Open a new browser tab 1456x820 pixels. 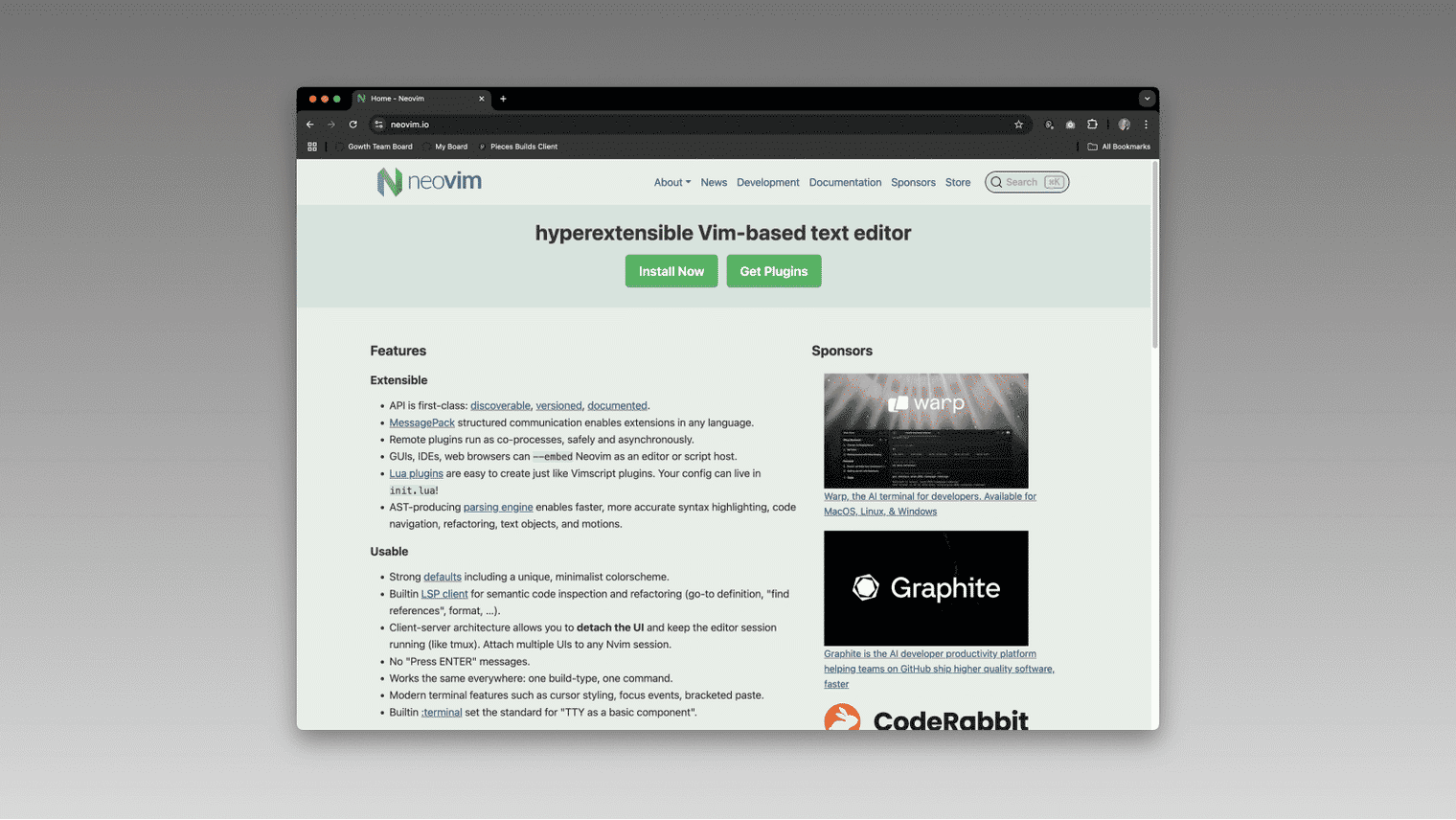[x=503, y=99]
